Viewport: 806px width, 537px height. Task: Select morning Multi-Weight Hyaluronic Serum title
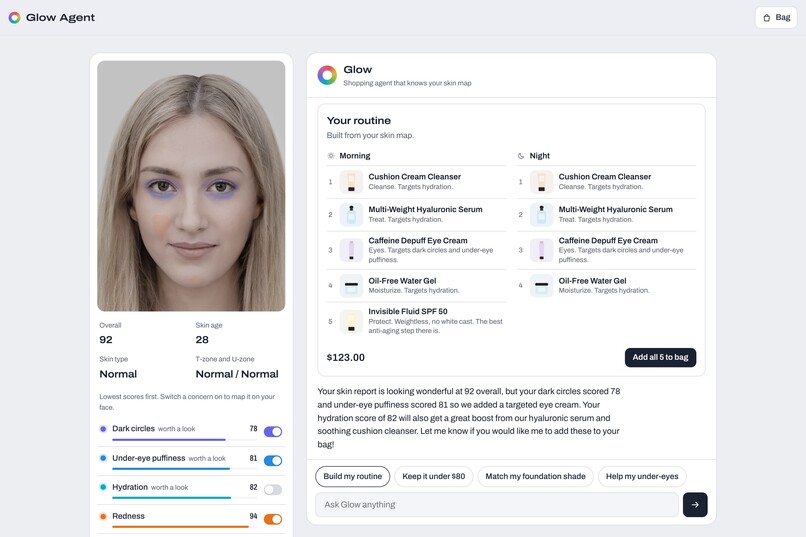point(425,210)
